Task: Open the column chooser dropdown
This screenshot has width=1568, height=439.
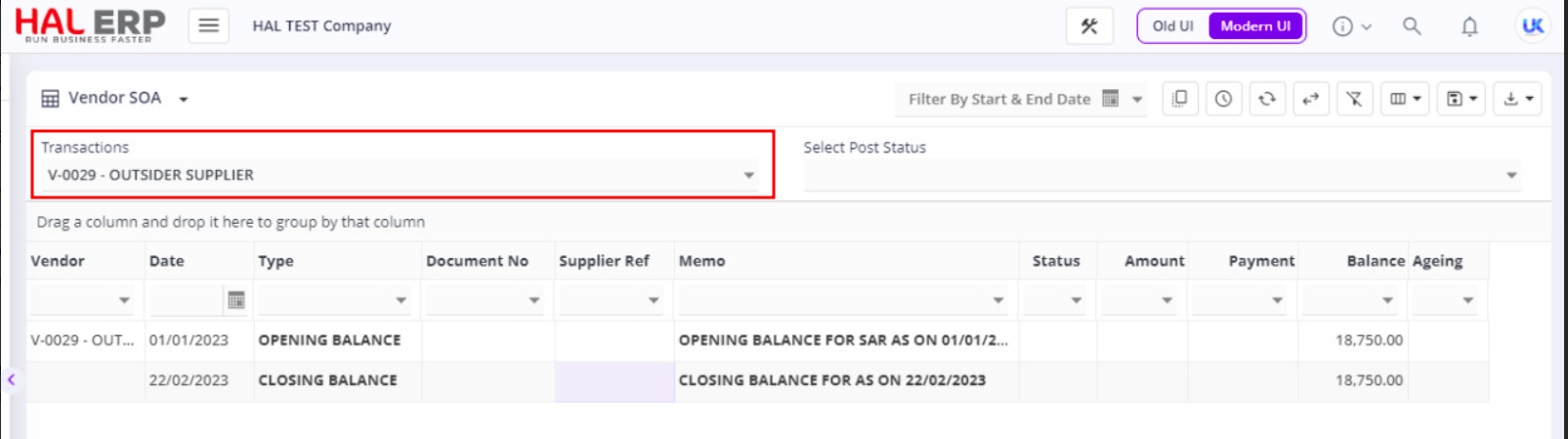Action: point(1405,99)
